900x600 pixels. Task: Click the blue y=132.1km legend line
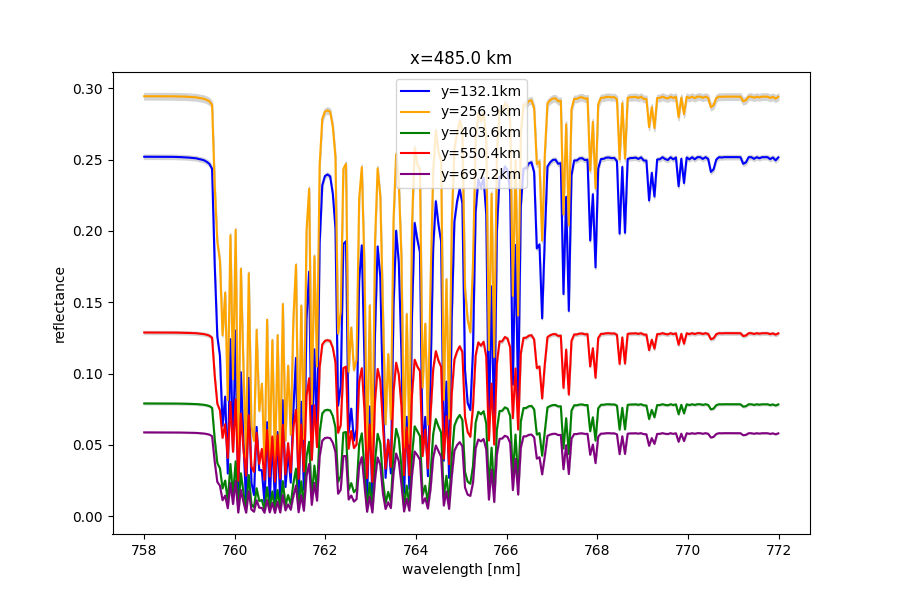pyautogui.click(x=414, y=91)
